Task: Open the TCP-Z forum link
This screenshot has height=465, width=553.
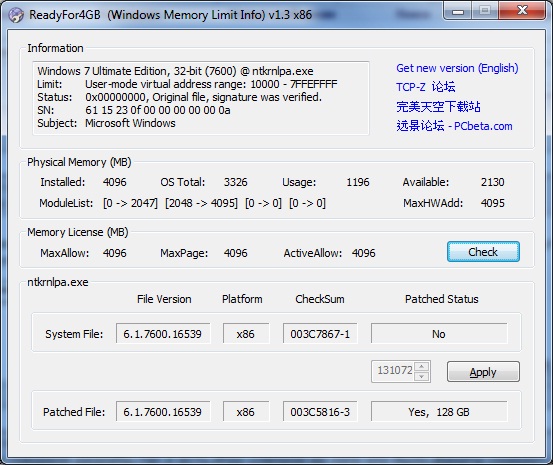Action: tap(425, 87)
